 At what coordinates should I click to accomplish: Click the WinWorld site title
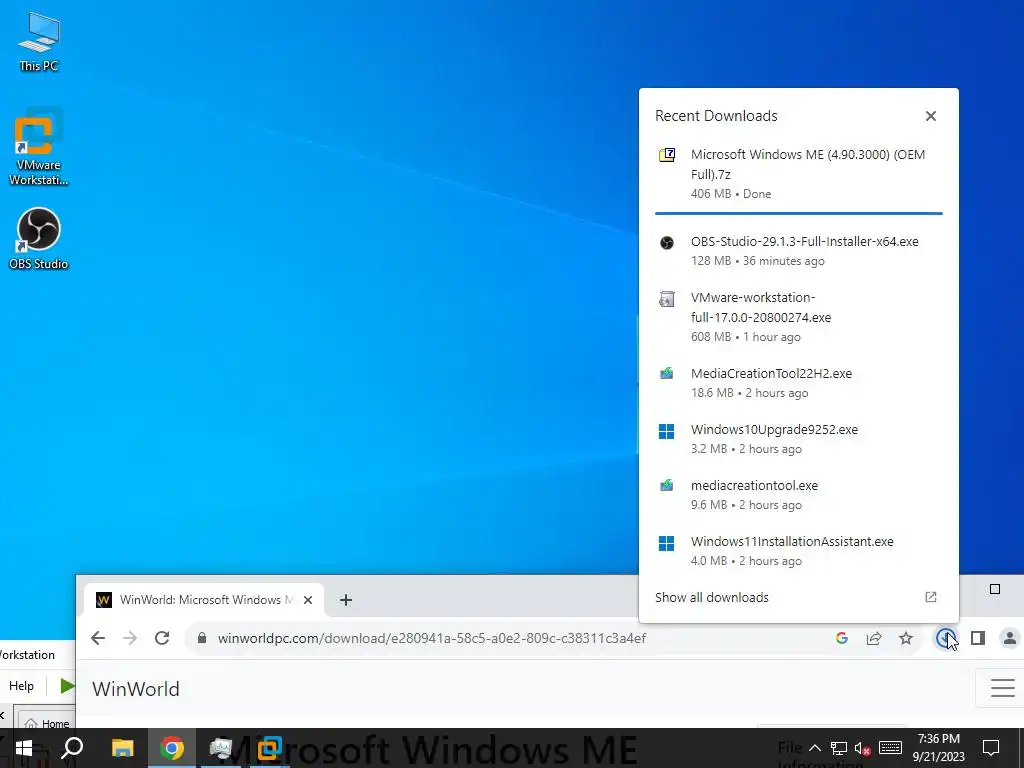tap(136, 689)
